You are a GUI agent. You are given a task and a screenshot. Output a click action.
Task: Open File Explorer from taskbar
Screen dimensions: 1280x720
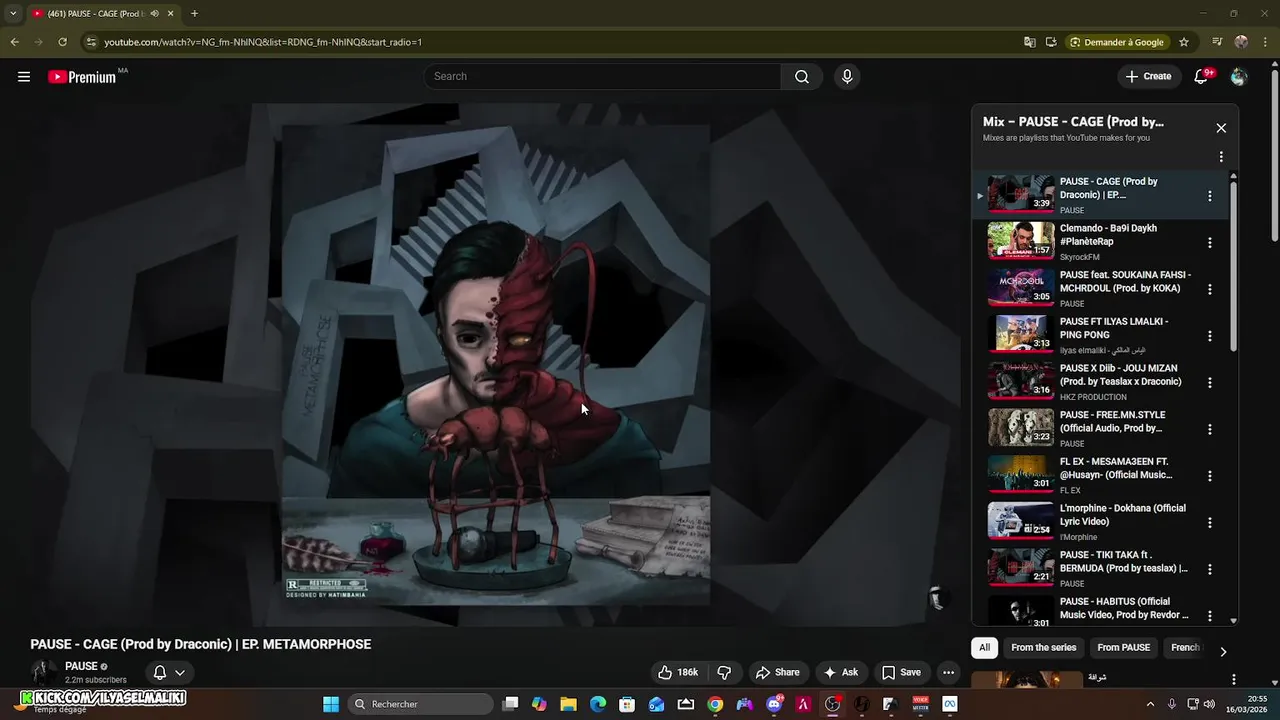[x=568, y=704]
